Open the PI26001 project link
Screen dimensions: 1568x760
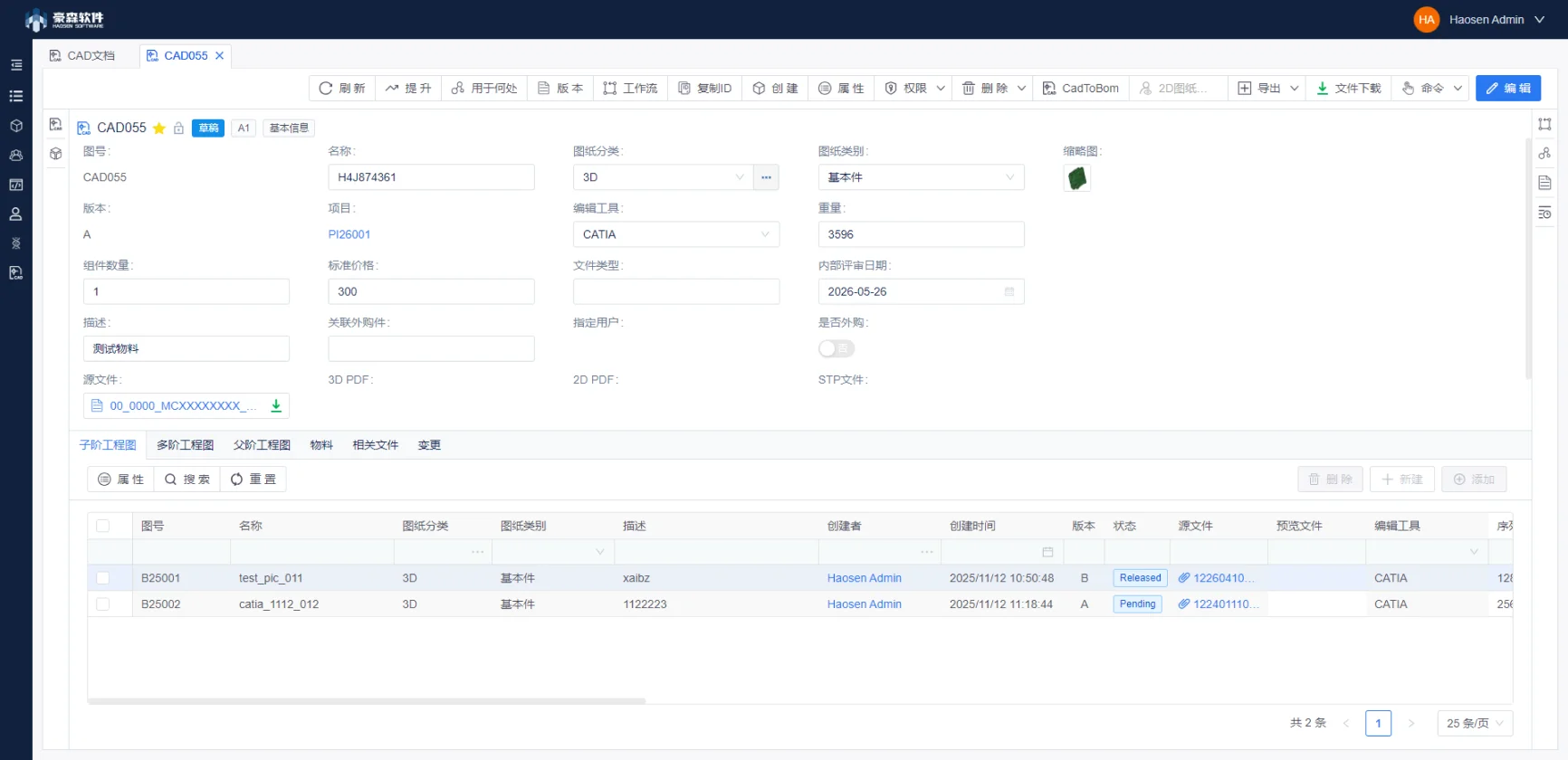[x=349, y=234]
